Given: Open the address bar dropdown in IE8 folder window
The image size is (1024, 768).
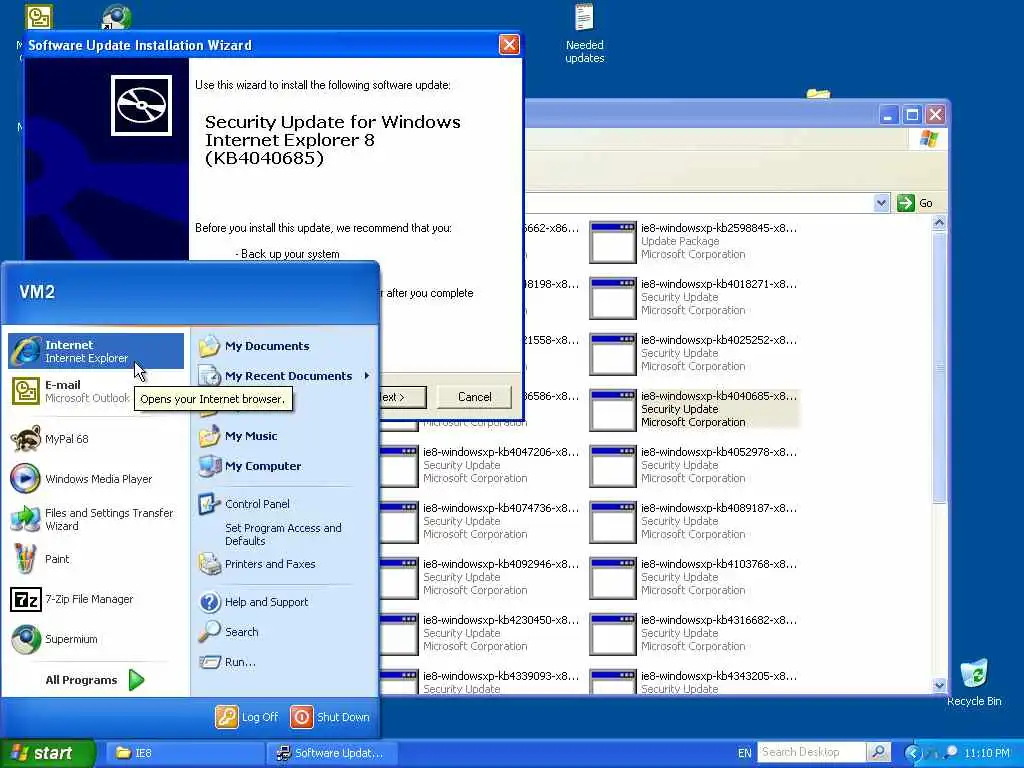Looking at the screenshot, I should click(x=881, y=203).
